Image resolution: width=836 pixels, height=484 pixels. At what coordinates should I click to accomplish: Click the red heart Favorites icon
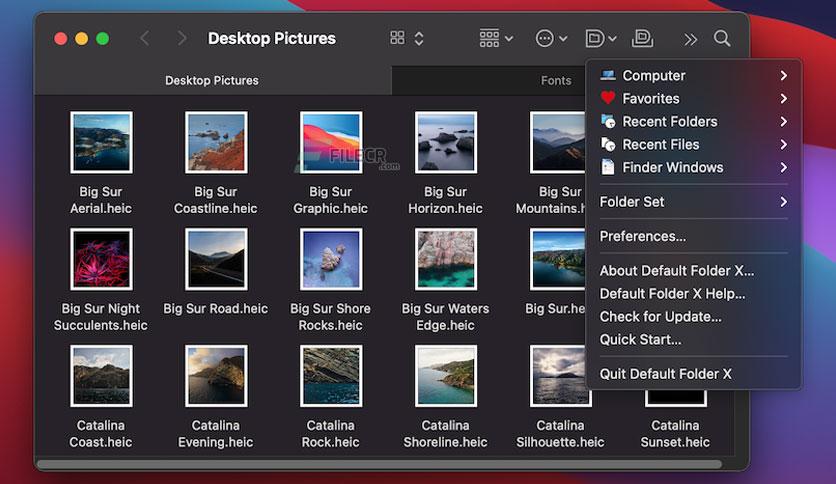pos(608,98)
